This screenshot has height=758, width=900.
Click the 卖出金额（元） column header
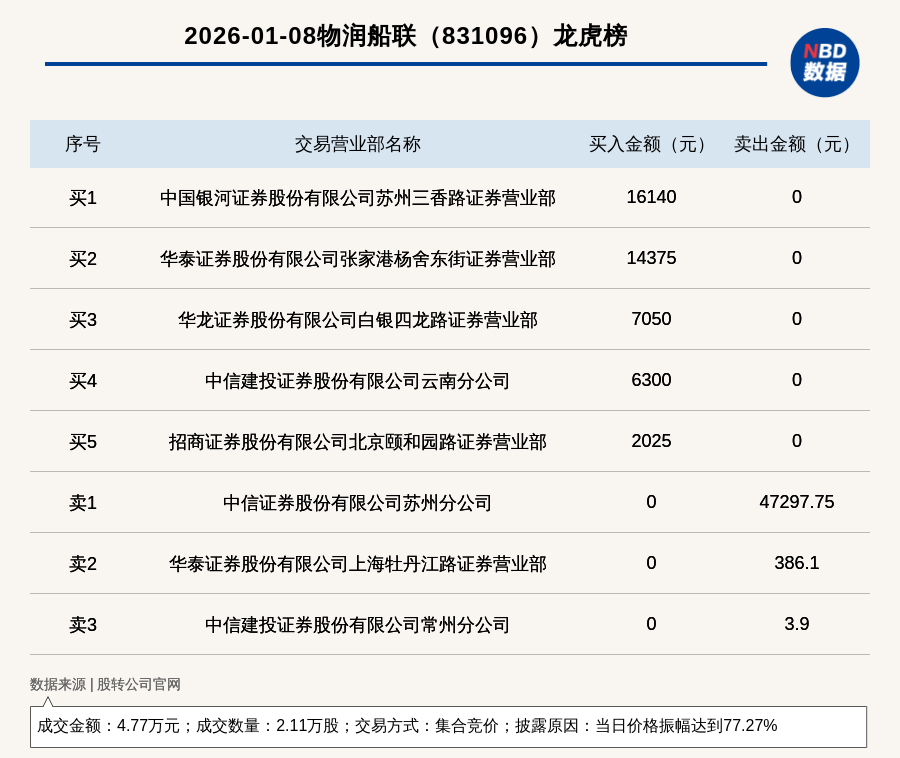click(796, 144)
